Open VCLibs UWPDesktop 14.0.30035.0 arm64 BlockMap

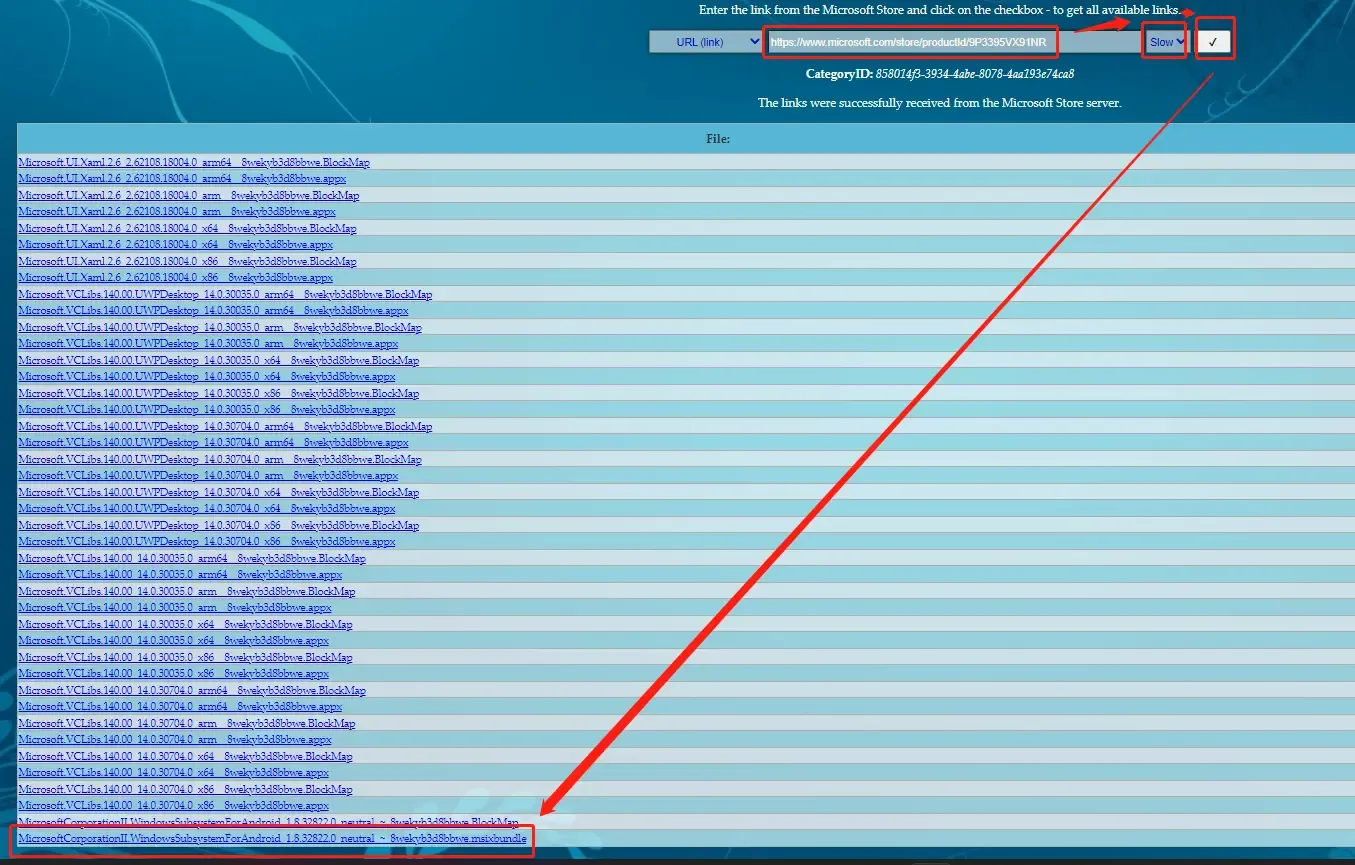(225, 294)
